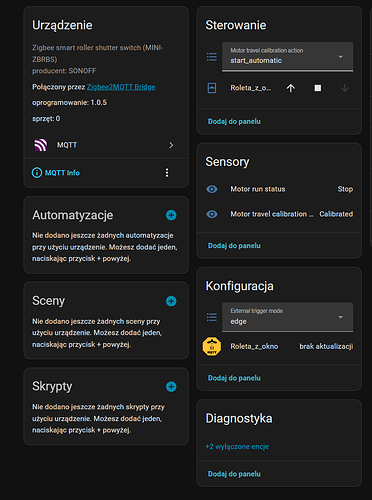Viewport: 372px width, 500px height.
Task: Open Motor travel calibration action dropdown
Action: 287,57
